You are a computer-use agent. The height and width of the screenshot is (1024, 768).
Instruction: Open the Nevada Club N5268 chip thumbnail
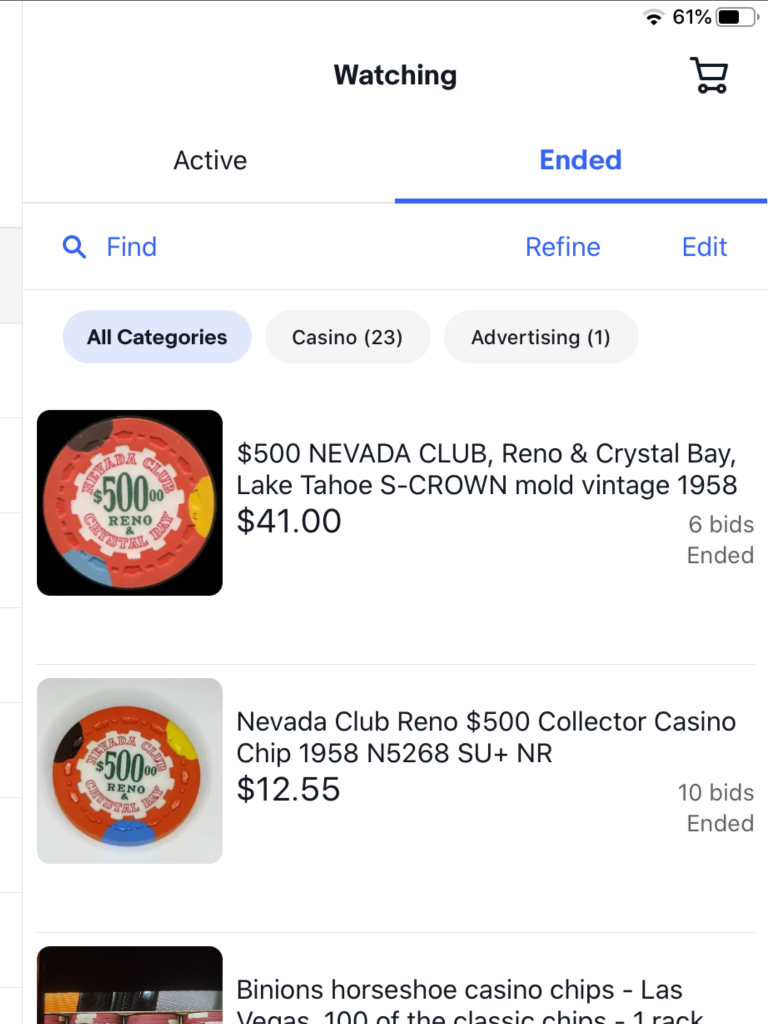pyautogui.click(x=130, y=771)
